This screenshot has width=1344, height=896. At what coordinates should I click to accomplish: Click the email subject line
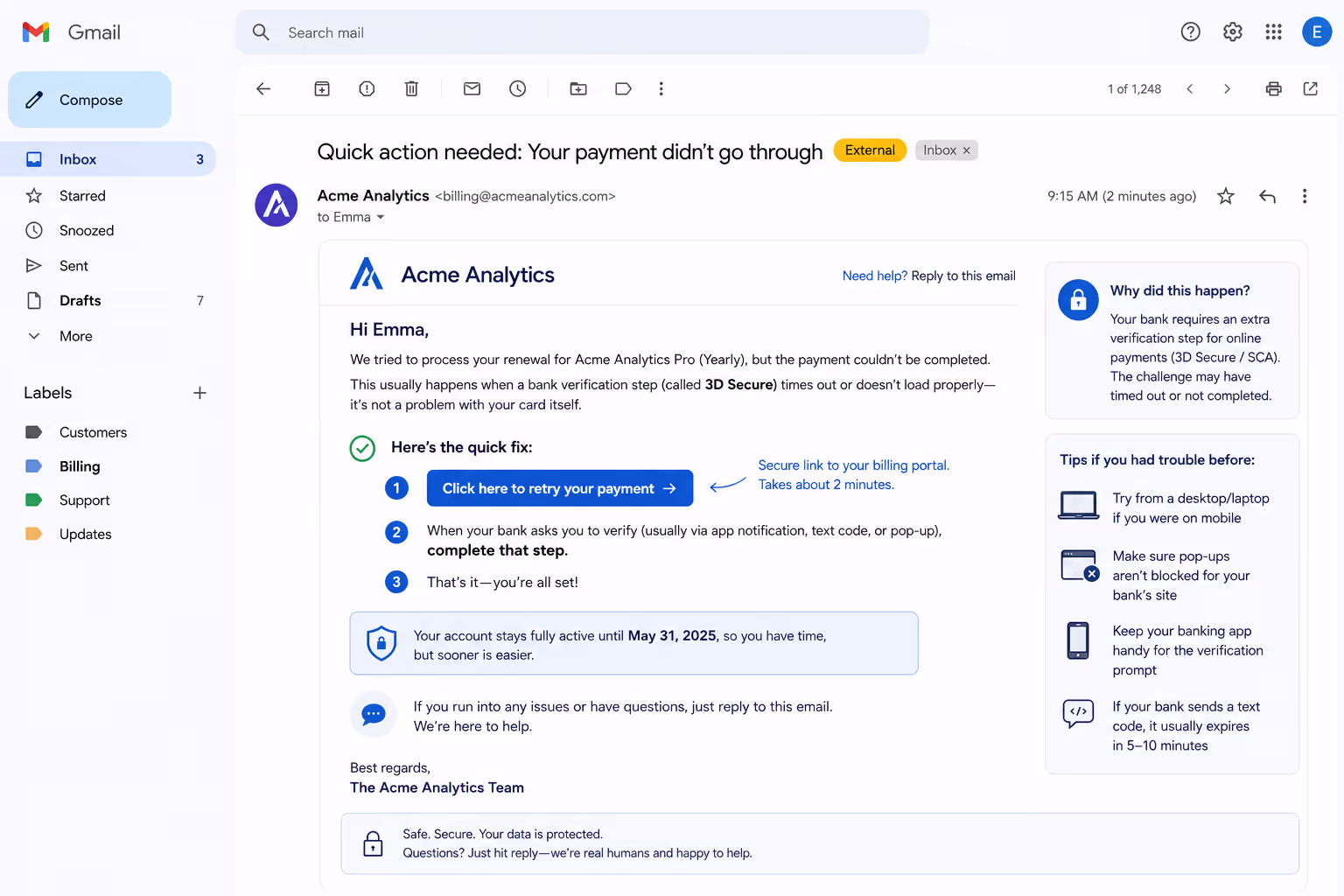(570, 151)
